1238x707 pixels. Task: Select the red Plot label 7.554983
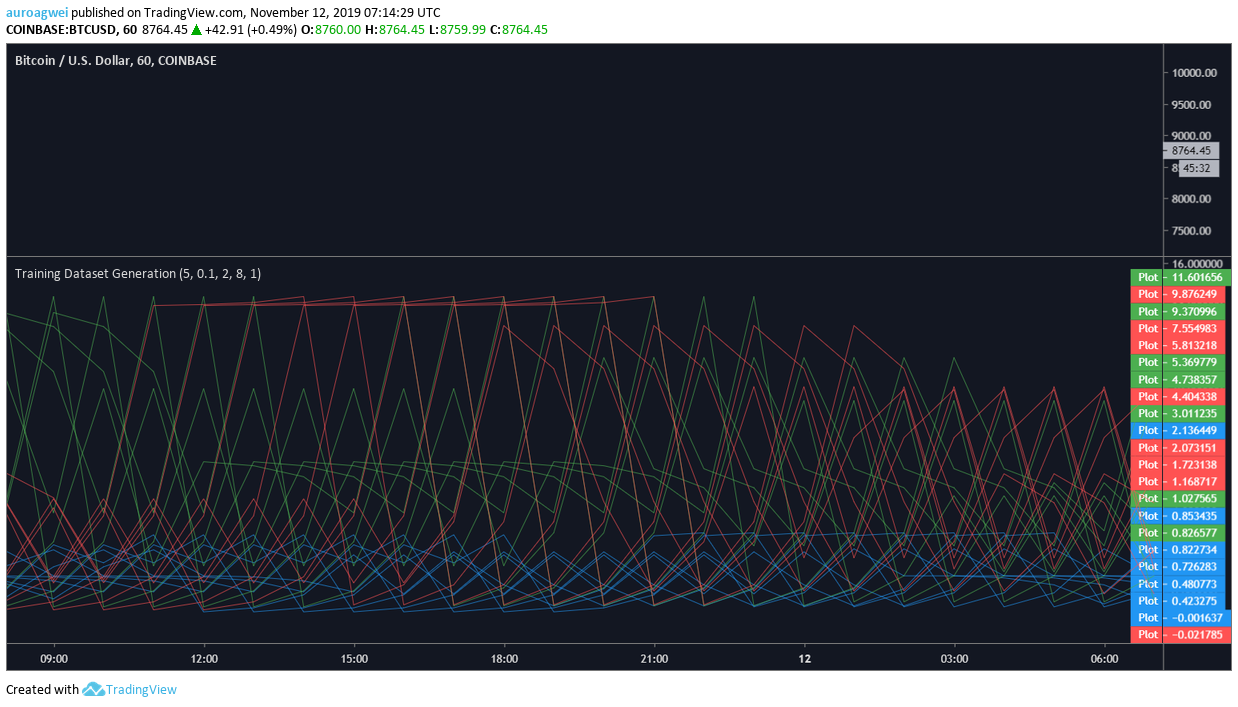[1177, 328]
